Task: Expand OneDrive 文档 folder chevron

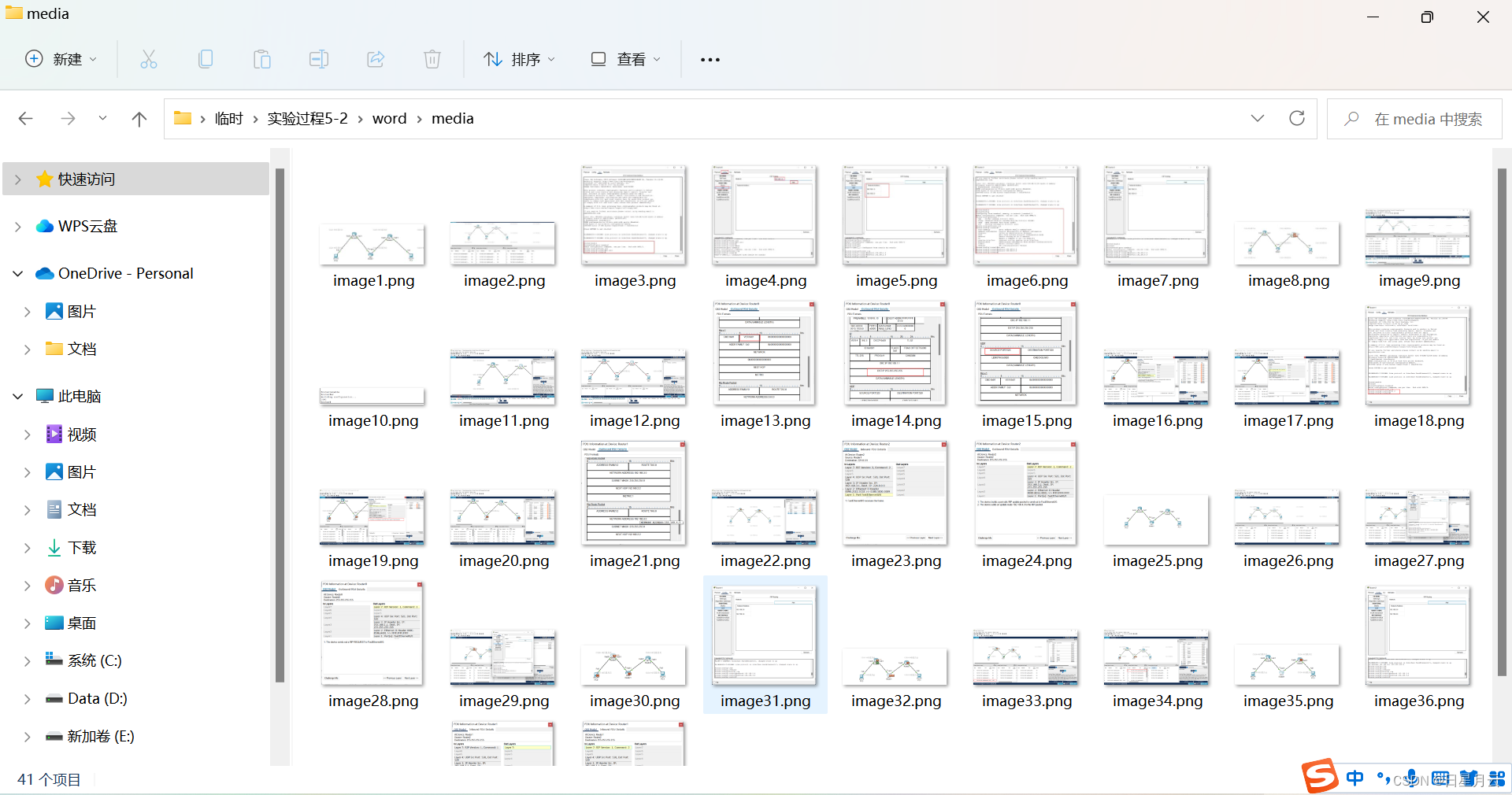Action: click(27, 349)
